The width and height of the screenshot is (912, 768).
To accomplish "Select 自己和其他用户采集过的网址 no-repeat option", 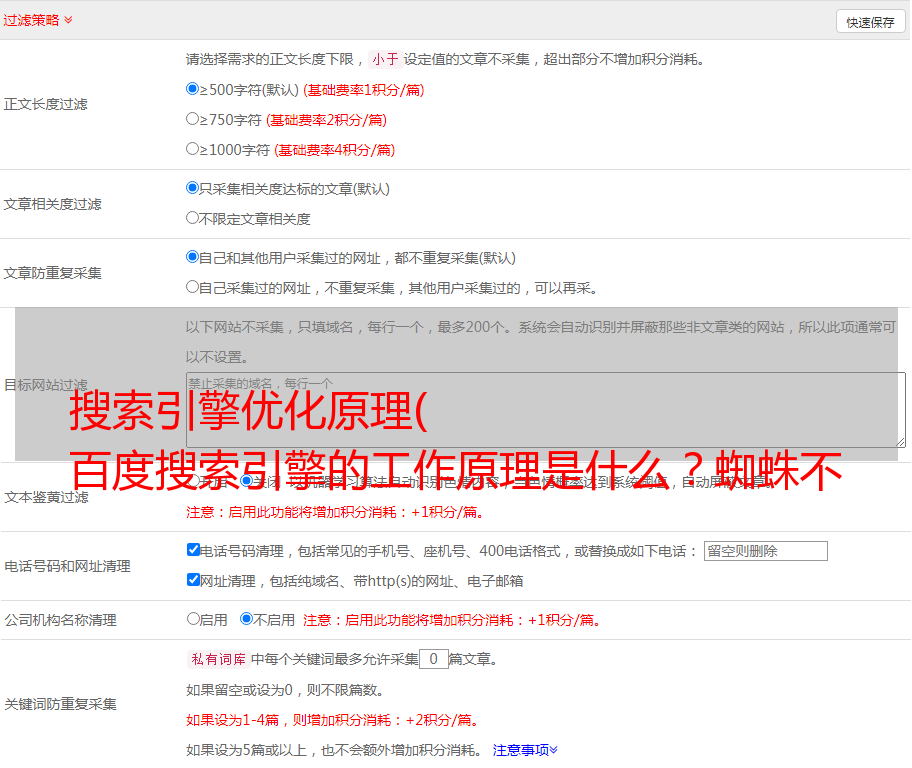I will 193,257.
